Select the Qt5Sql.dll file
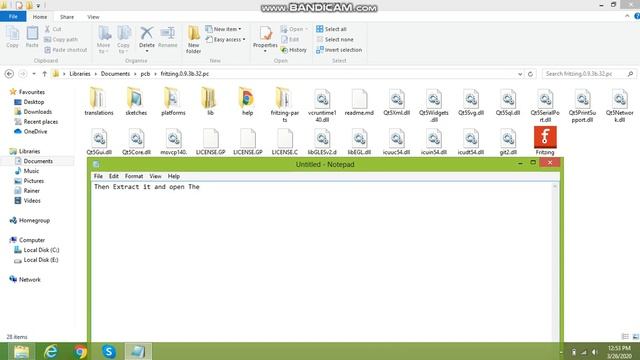Viewport: 640px width, 360px height. pyautogui.click(x=508, y=102)
